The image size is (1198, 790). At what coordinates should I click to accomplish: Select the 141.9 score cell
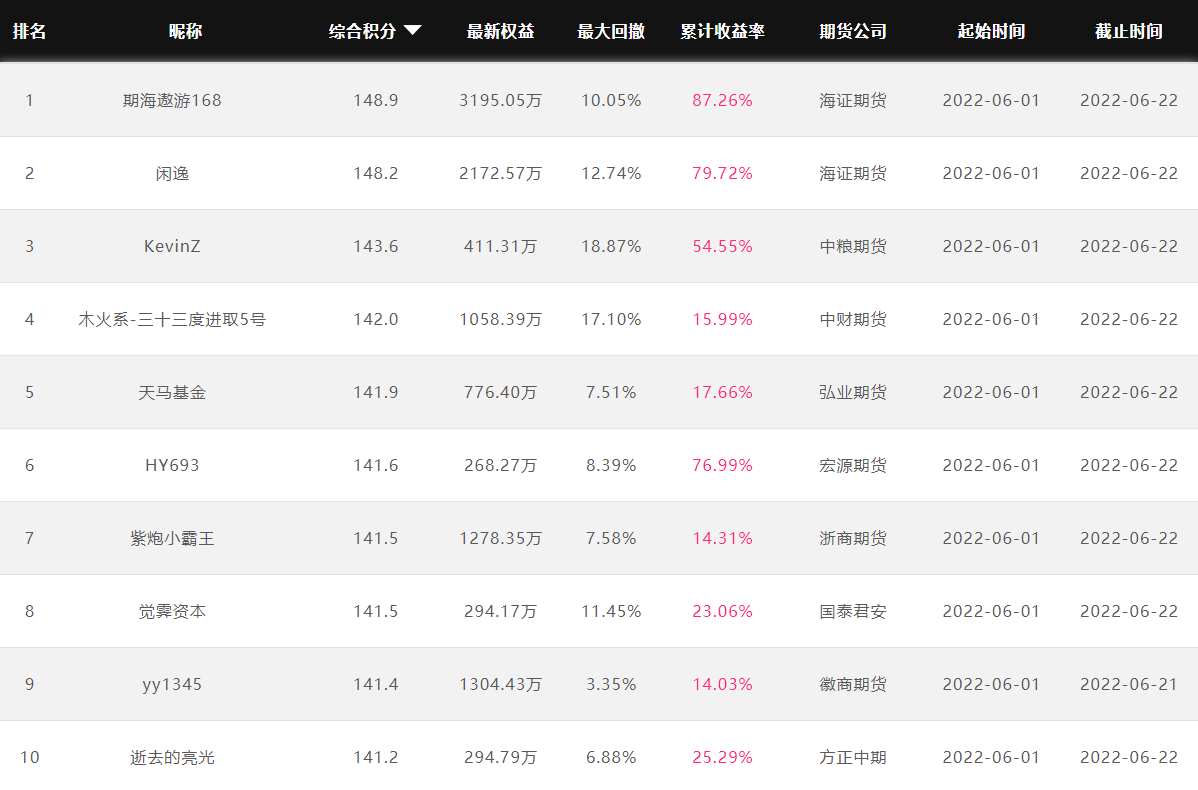(x=376, y=393)
